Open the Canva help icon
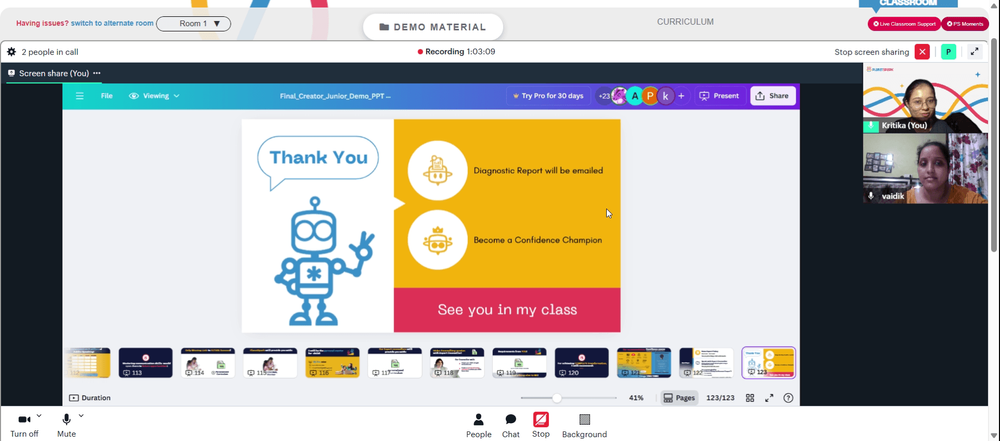This screenshot has height=441, width=1000. (x=788, y=398)
